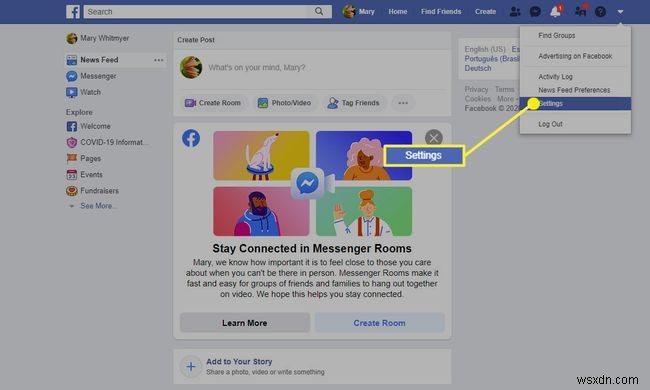The image size is (650, 390).
Task: Click the groups icon with red badge
Action: (580, 11)
